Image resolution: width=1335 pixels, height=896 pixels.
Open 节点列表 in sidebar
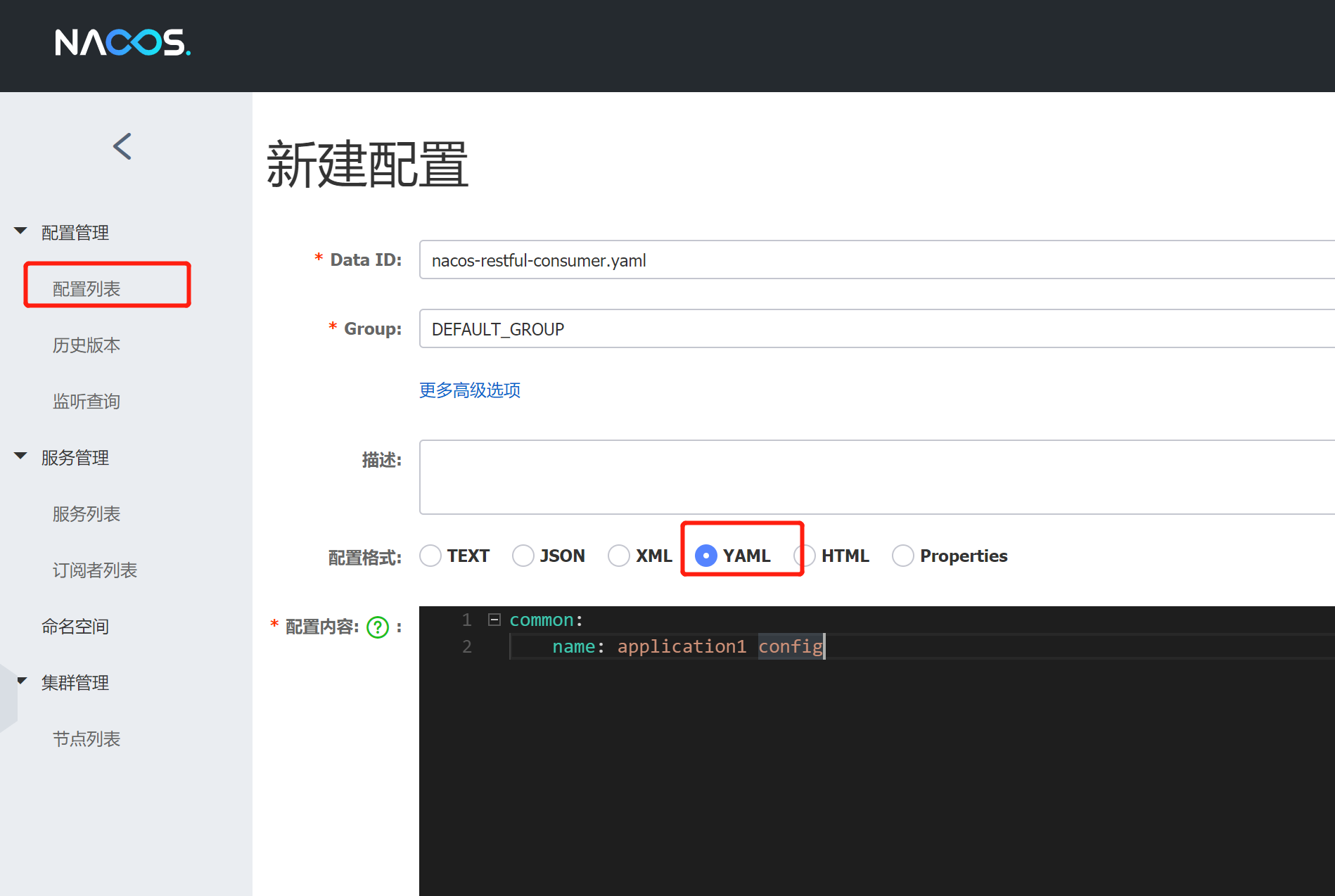coord(87,738)
